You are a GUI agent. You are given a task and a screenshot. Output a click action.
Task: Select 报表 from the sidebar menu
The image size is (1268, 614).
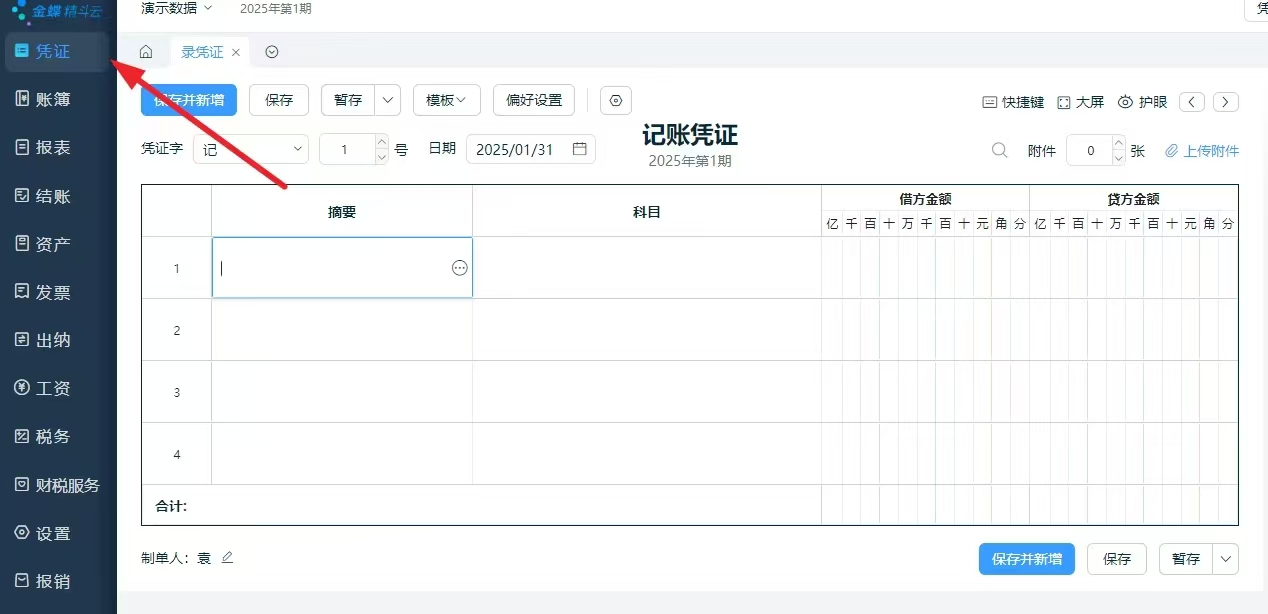coord(54,147)
